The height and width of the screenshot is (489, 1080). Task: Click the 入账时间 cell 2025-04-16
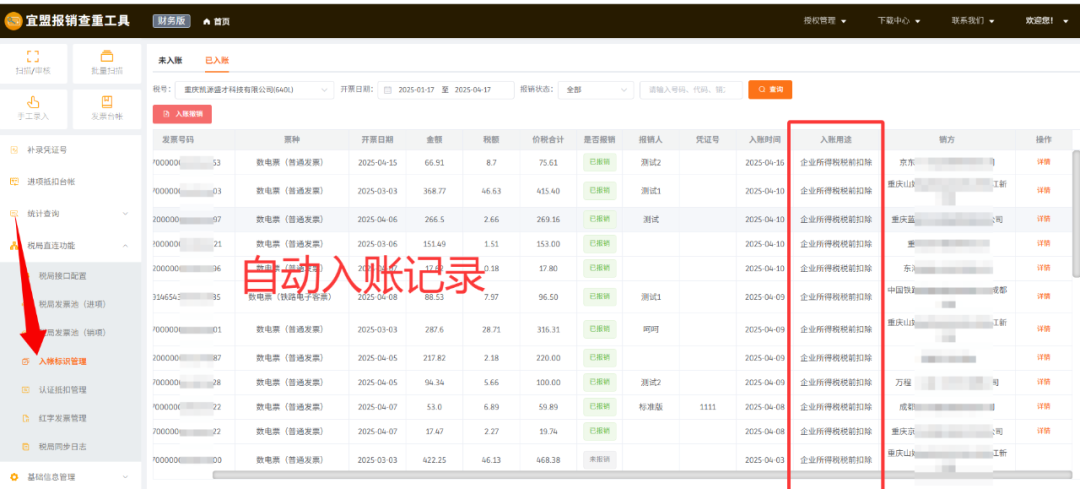click(764, 163)
